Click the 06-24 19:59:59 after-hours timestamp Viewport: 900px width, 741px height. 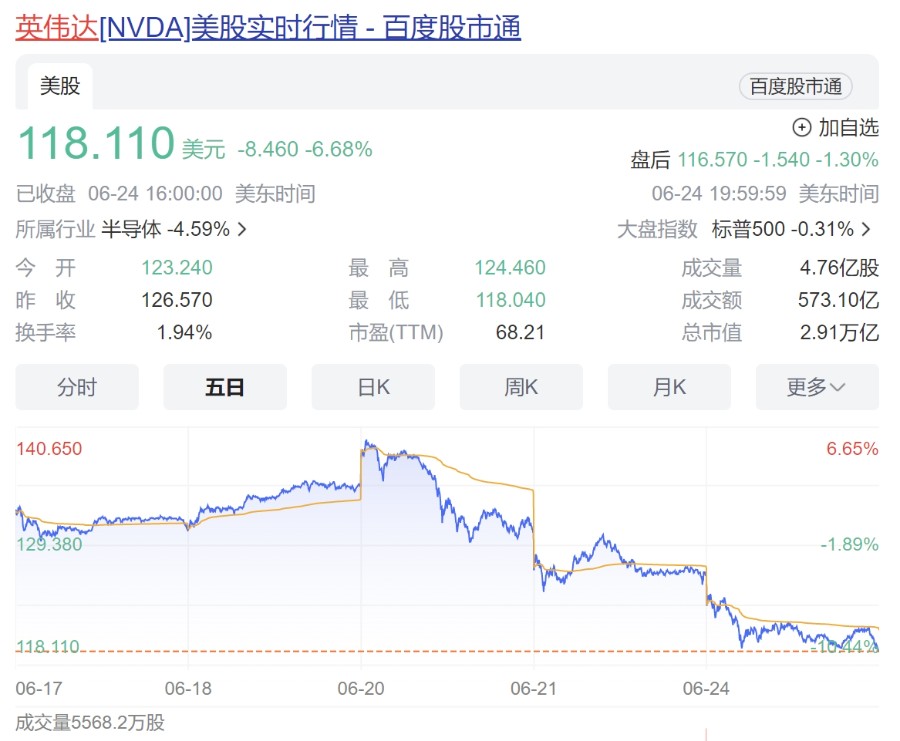719,194
